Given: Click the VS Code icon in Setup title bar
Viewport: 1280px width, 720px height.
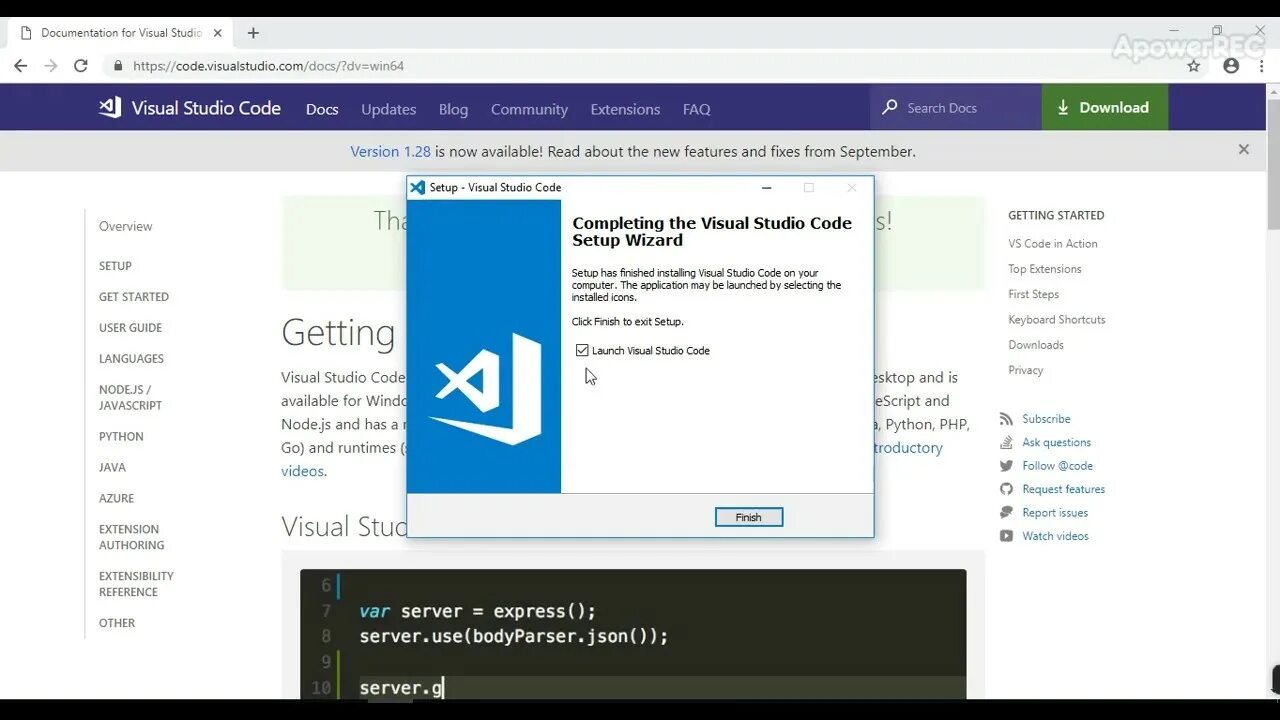Looking at the screenshot, I should pos(418,187).
